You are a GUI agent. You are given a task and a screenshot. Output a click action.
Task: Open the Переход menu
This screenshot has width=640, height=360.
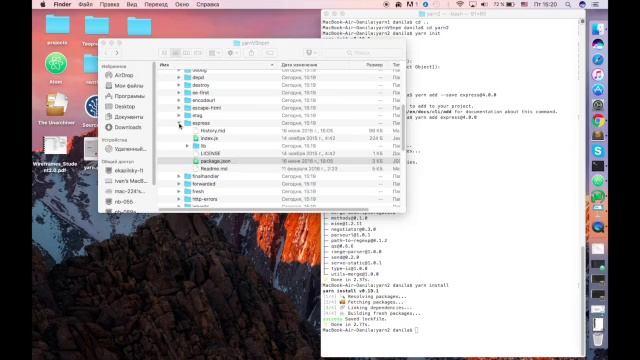[156, 4]
